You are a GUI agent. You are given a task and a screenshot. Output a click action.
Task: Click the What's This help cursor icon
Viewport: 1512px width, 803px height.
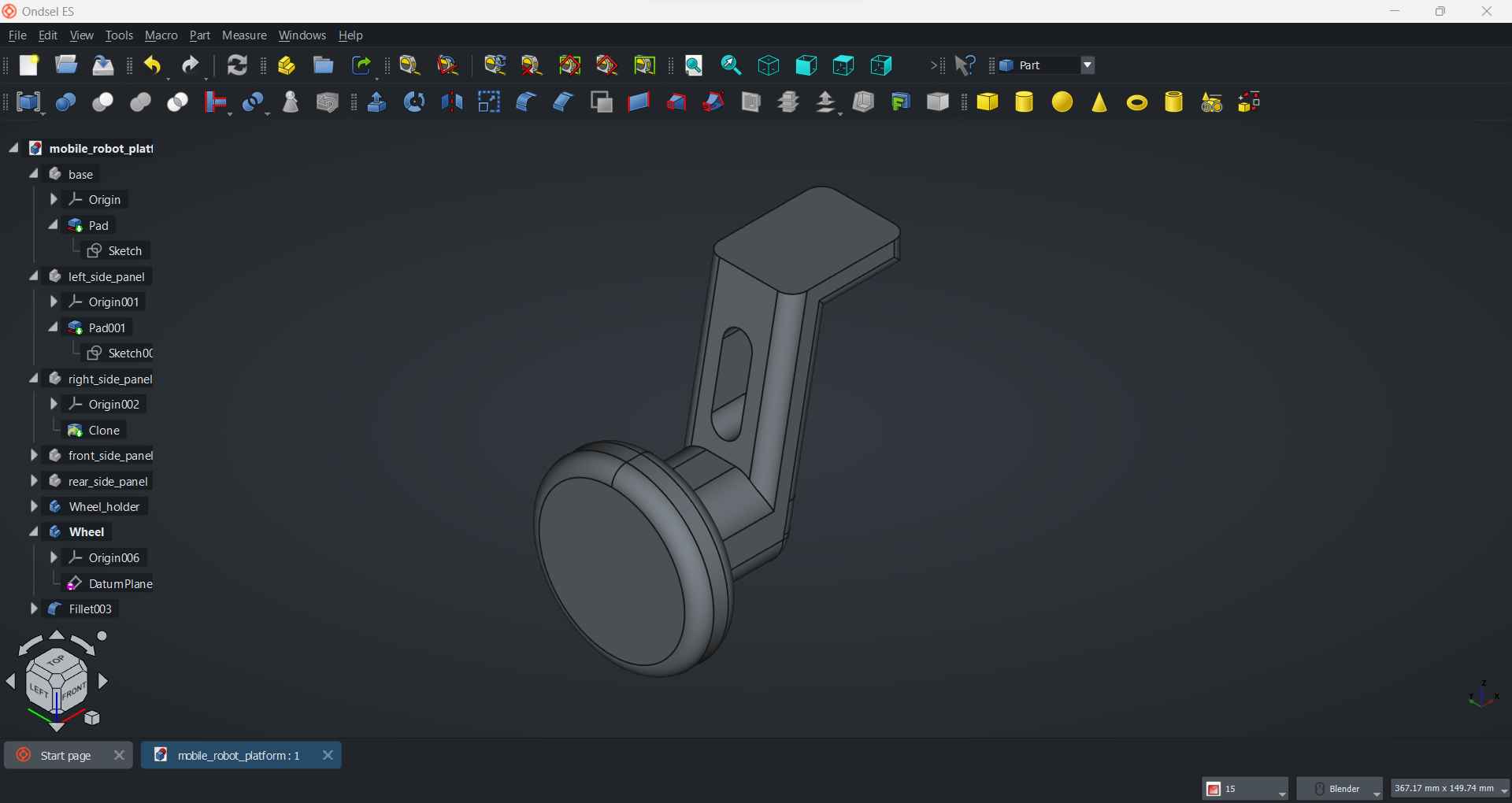[965, 65]
